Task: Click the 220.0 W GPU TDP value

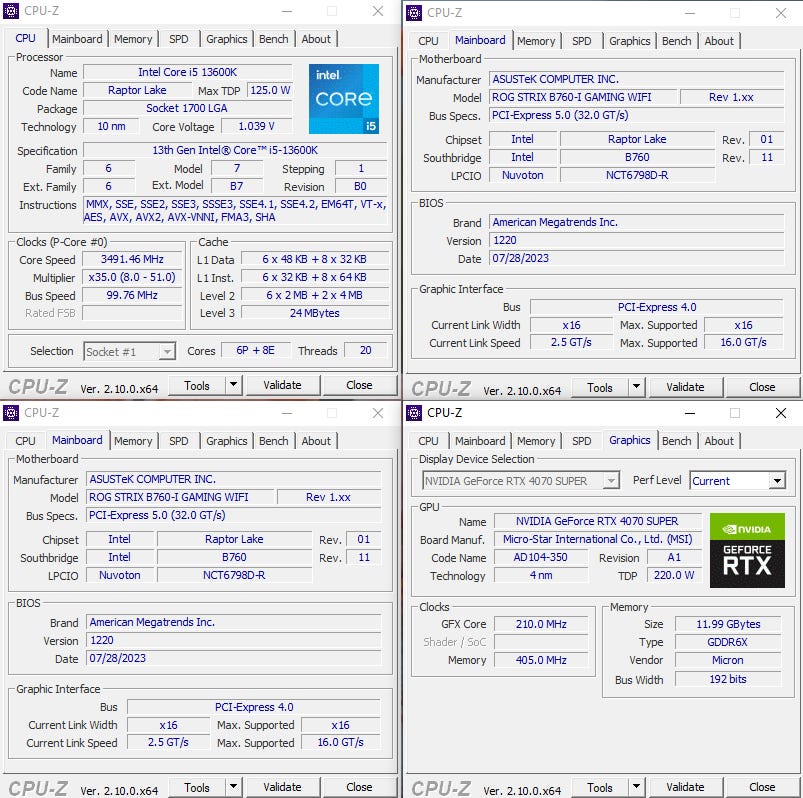Action: click(674, 575)
